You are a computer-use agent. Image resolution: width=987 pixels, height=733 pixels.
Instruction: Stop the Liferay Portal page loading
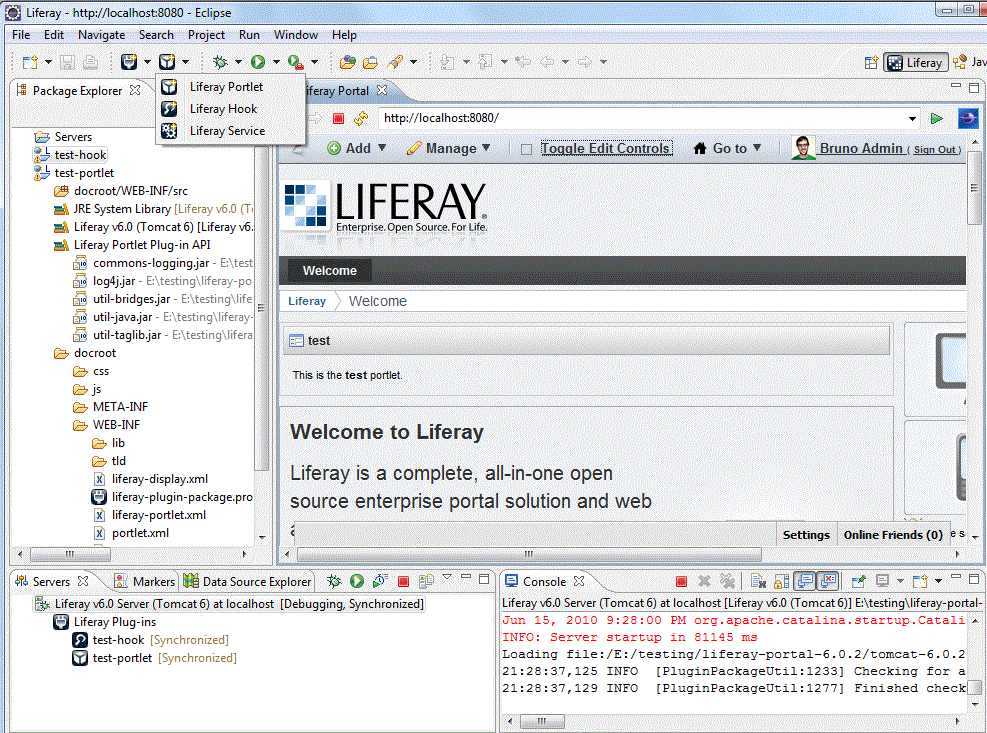pos(337,118)
